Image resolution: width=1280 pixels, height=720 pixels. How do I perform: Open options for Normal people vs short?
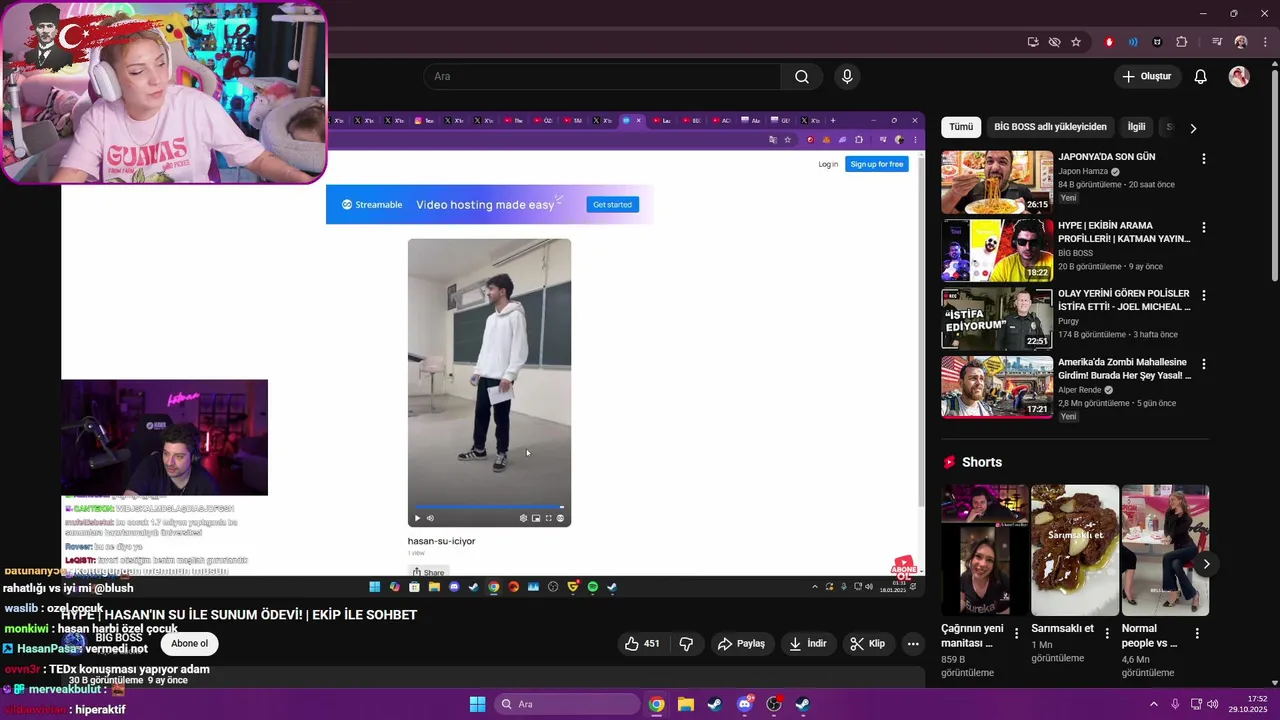coord(1197,633)
